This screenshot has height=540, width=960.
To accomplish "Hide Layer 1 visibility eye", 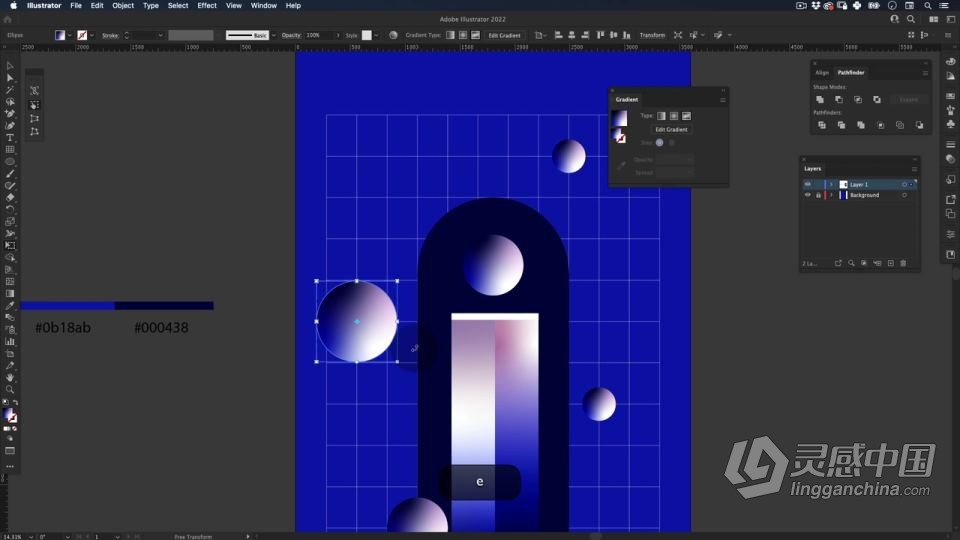I will (808, 184).
